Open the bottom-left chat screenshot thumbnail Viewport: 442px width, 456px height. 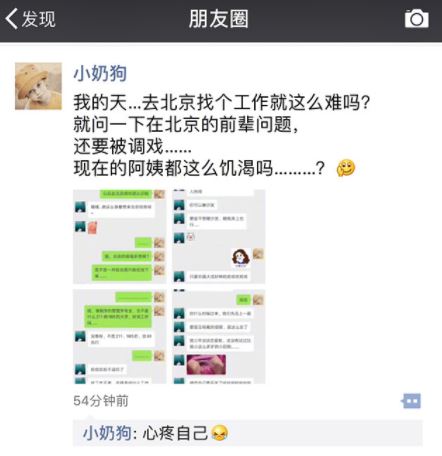click(x=120, y=336)
